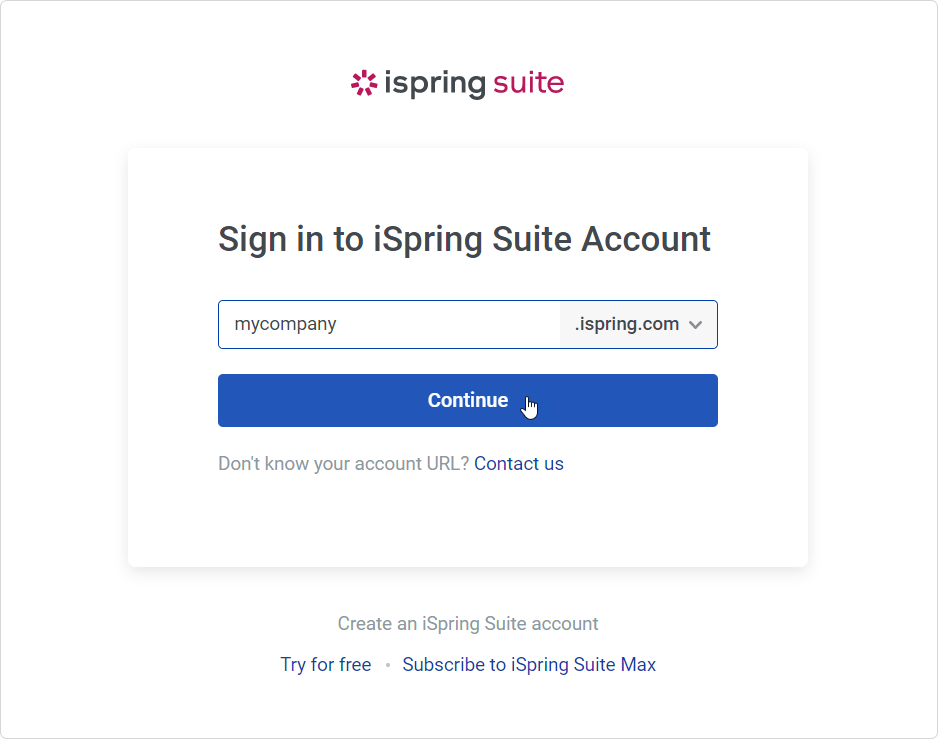Open the .ispring.com domain dropdown
The height and width of the screenshot is (739, 938).
(638, 324)
